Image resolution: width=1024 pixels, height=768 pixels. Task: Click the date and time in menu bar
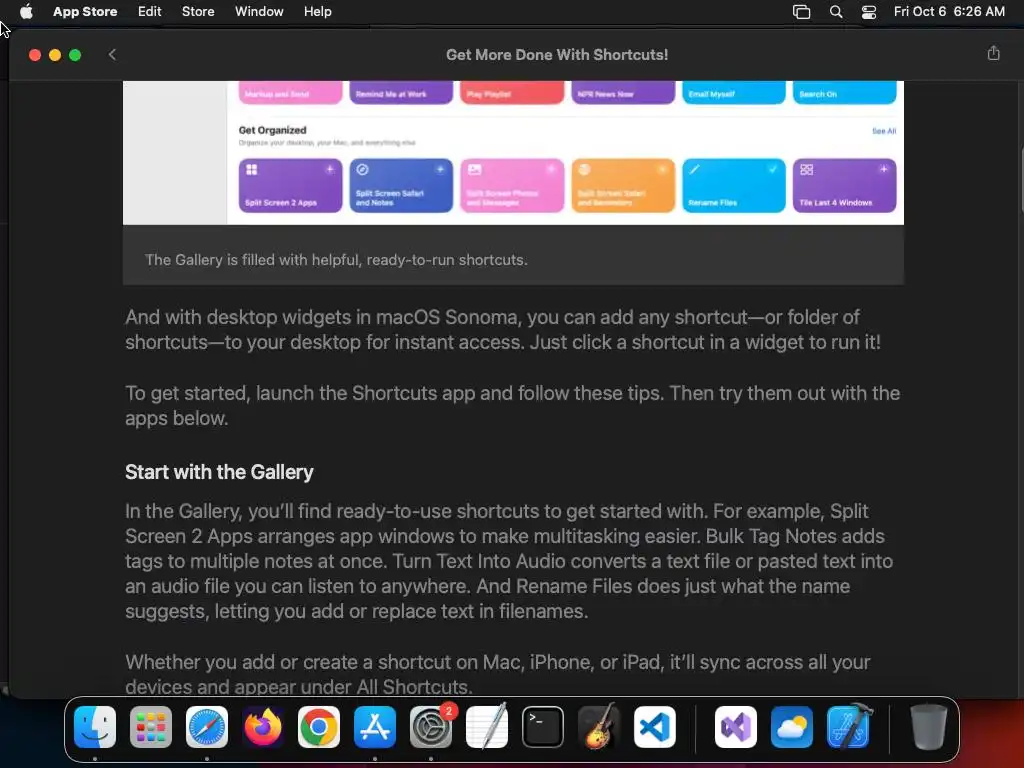[x=949, y=12]
